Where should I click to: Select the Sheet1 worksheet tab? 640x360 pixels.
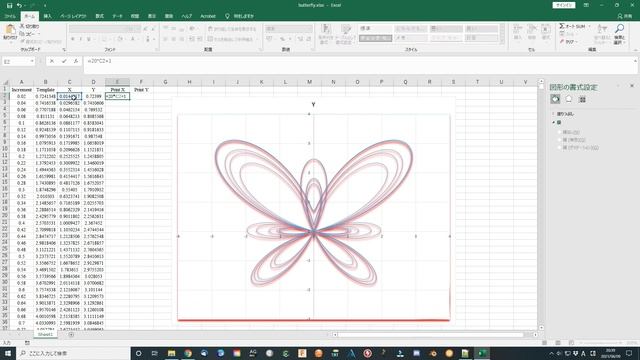click(45, 335)
